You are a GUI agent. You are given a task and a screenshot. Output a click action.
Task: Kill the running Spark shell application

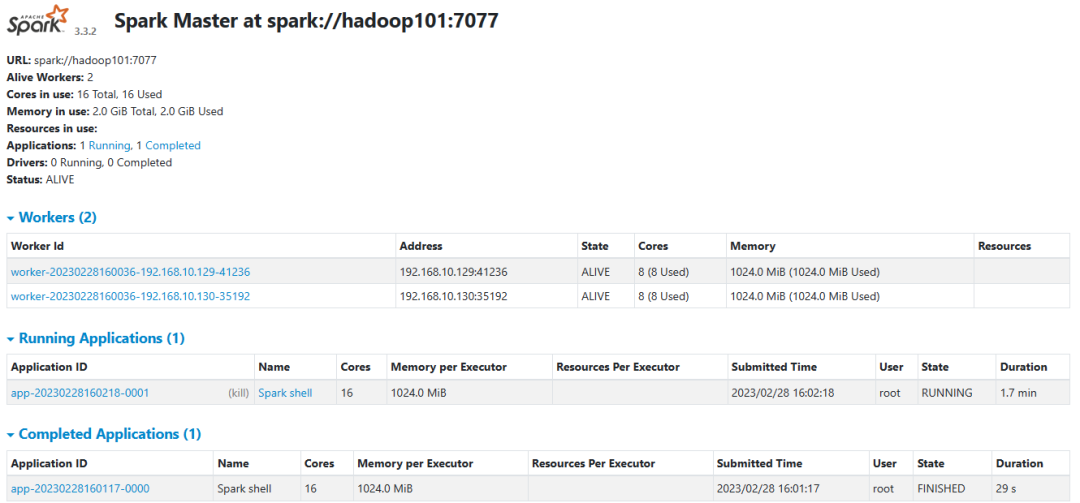pyautogui.click(x=238, y=393)
